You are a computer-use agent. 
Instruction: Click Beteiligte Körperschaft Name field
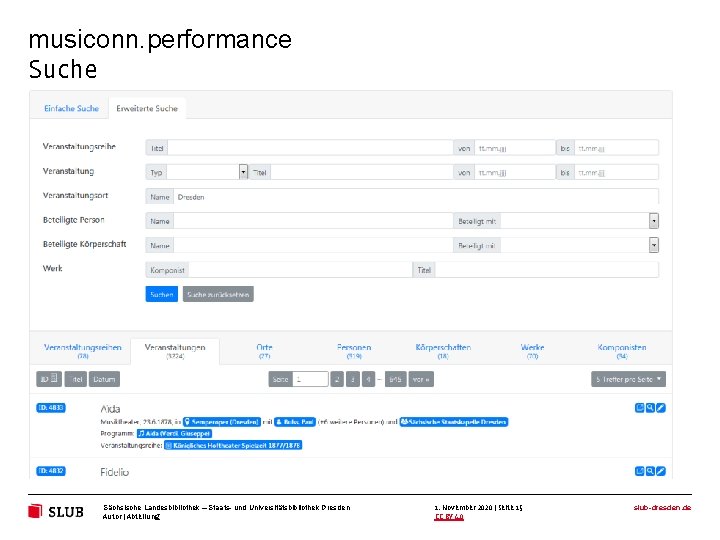click(313, 245)
